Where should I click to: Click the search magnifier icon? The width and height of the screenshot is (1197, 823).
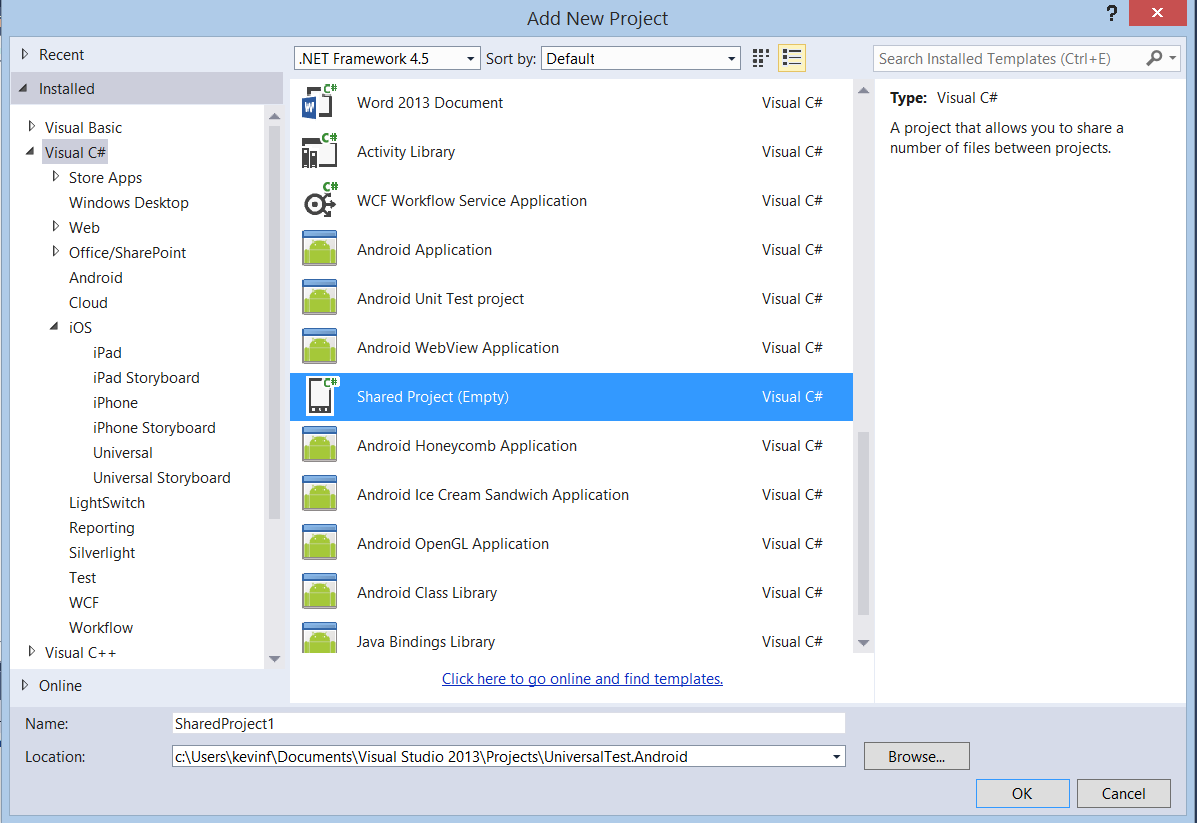[x=1154, y=58]
